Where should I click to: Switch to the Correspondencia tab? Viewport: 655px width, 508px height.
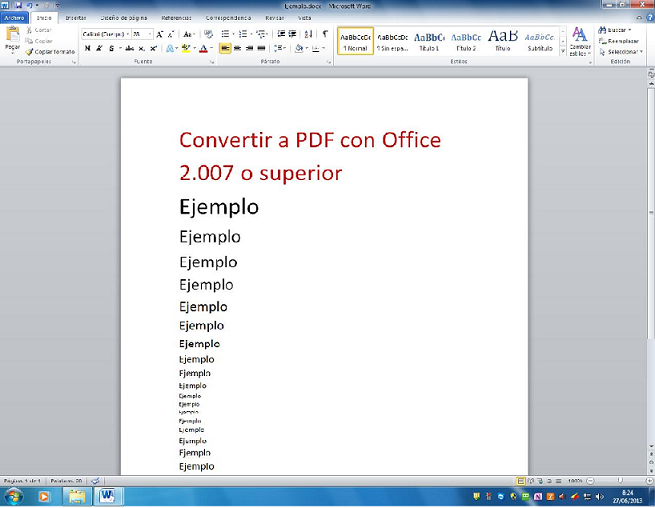pyautogui.click(x=228, y=18)
